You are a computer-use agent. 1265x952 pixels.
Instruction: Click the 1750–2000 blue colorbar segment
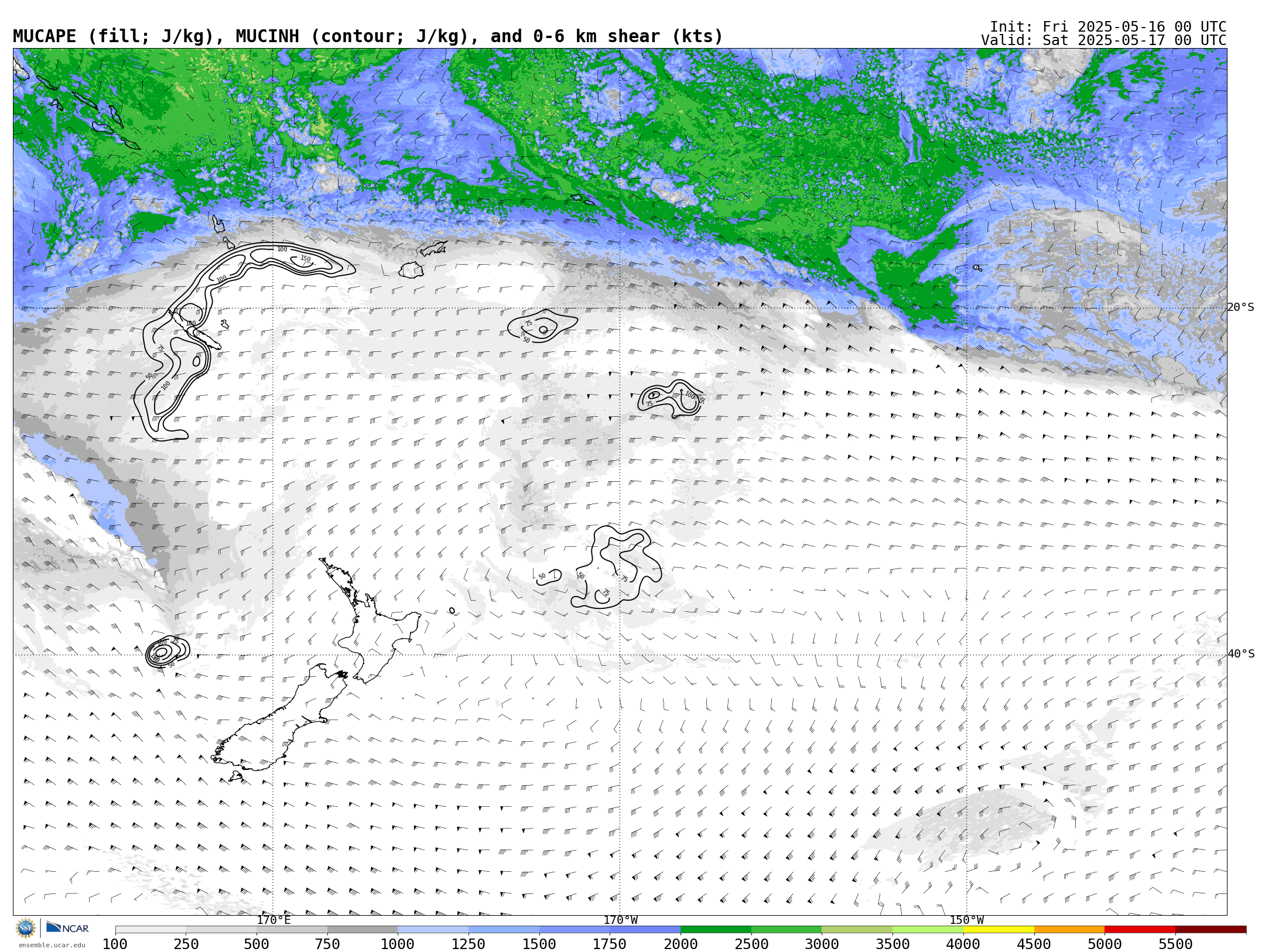click(x=645, y=929)
